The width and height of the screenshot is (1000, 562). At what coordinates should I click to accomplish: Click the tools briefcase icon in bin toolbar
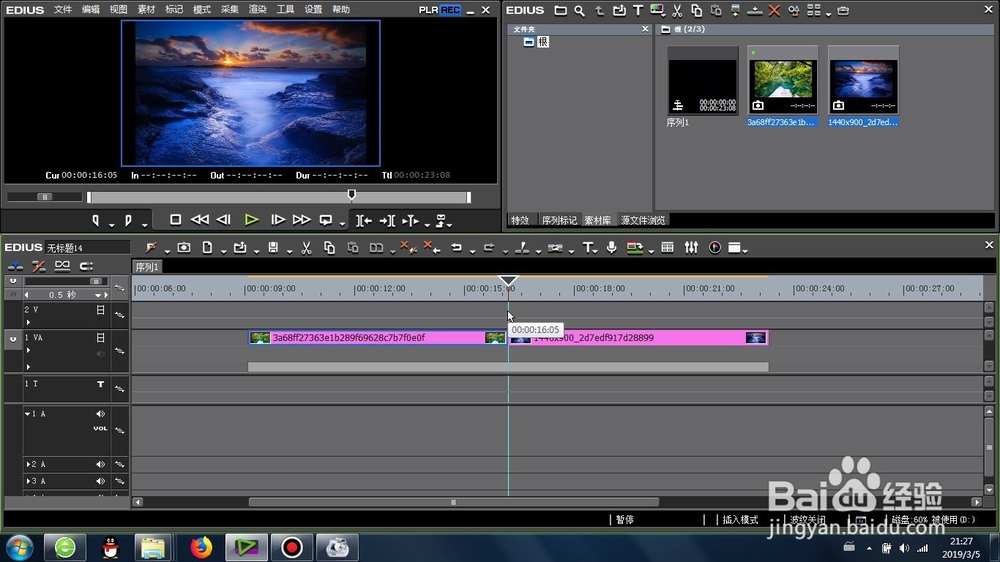[843, 10]
